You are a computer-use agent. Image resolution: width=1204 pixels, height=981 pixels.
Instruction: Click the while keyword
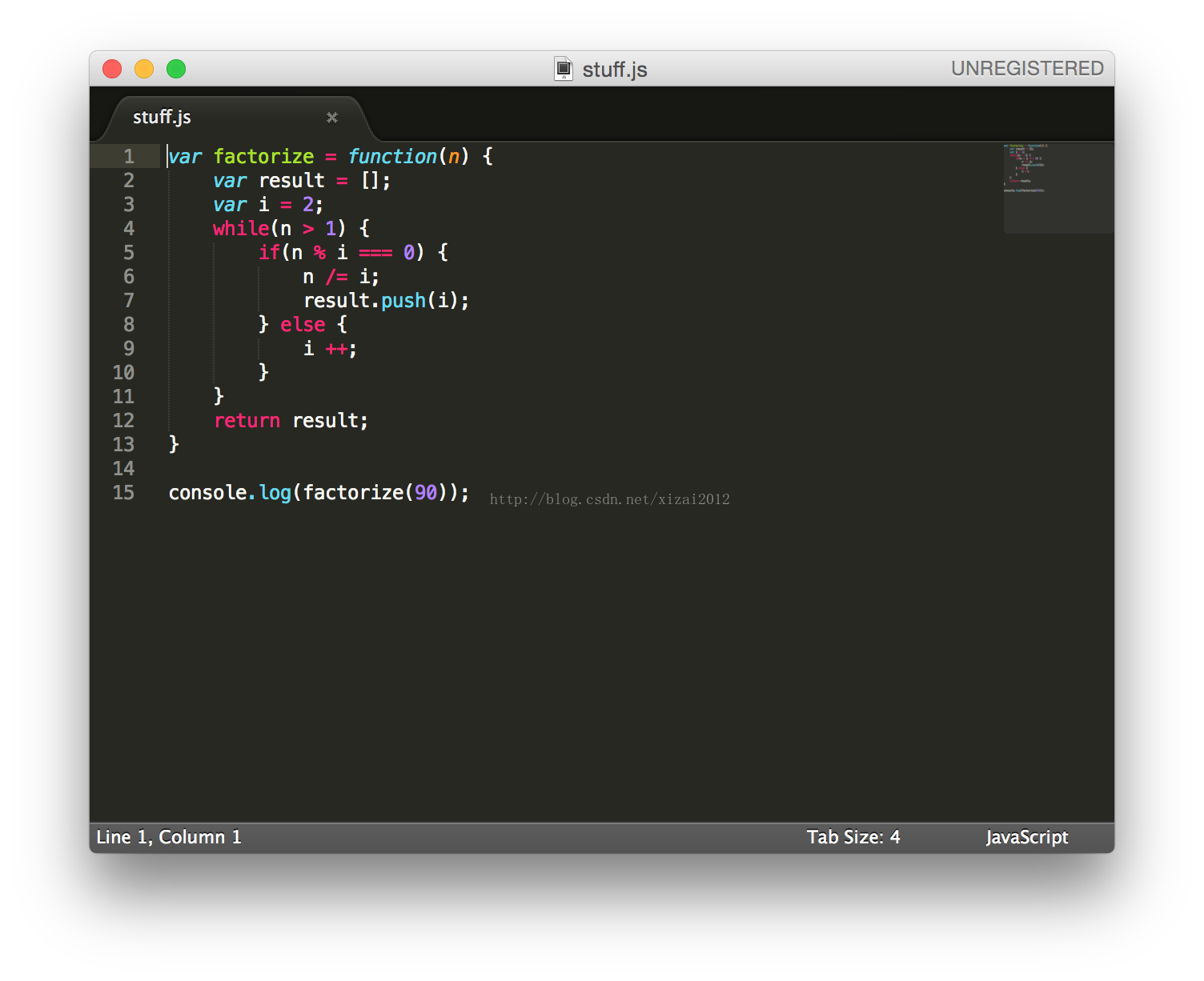click(241, 228)
